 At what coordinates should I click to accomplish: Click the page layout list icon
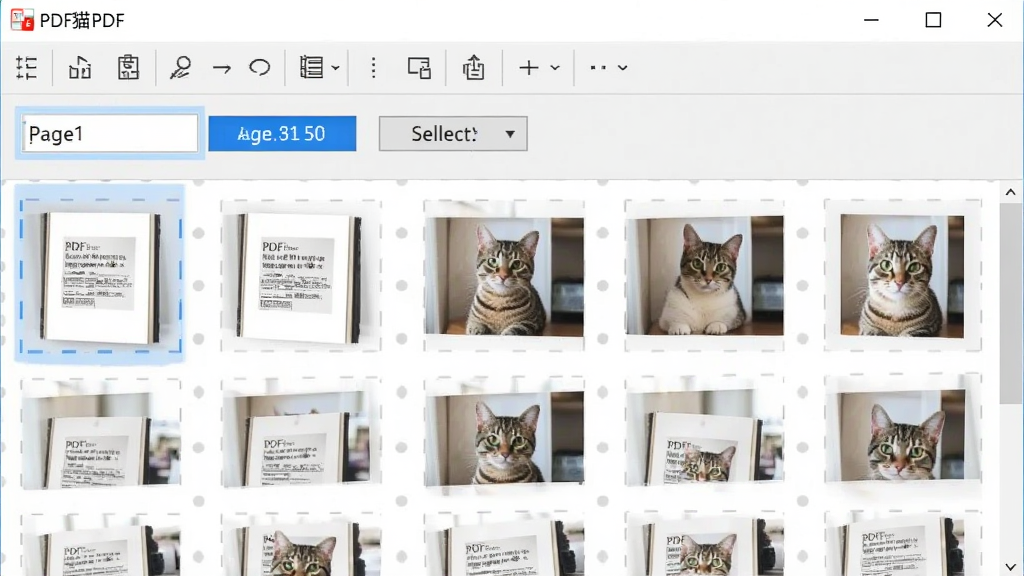point(312,67)
